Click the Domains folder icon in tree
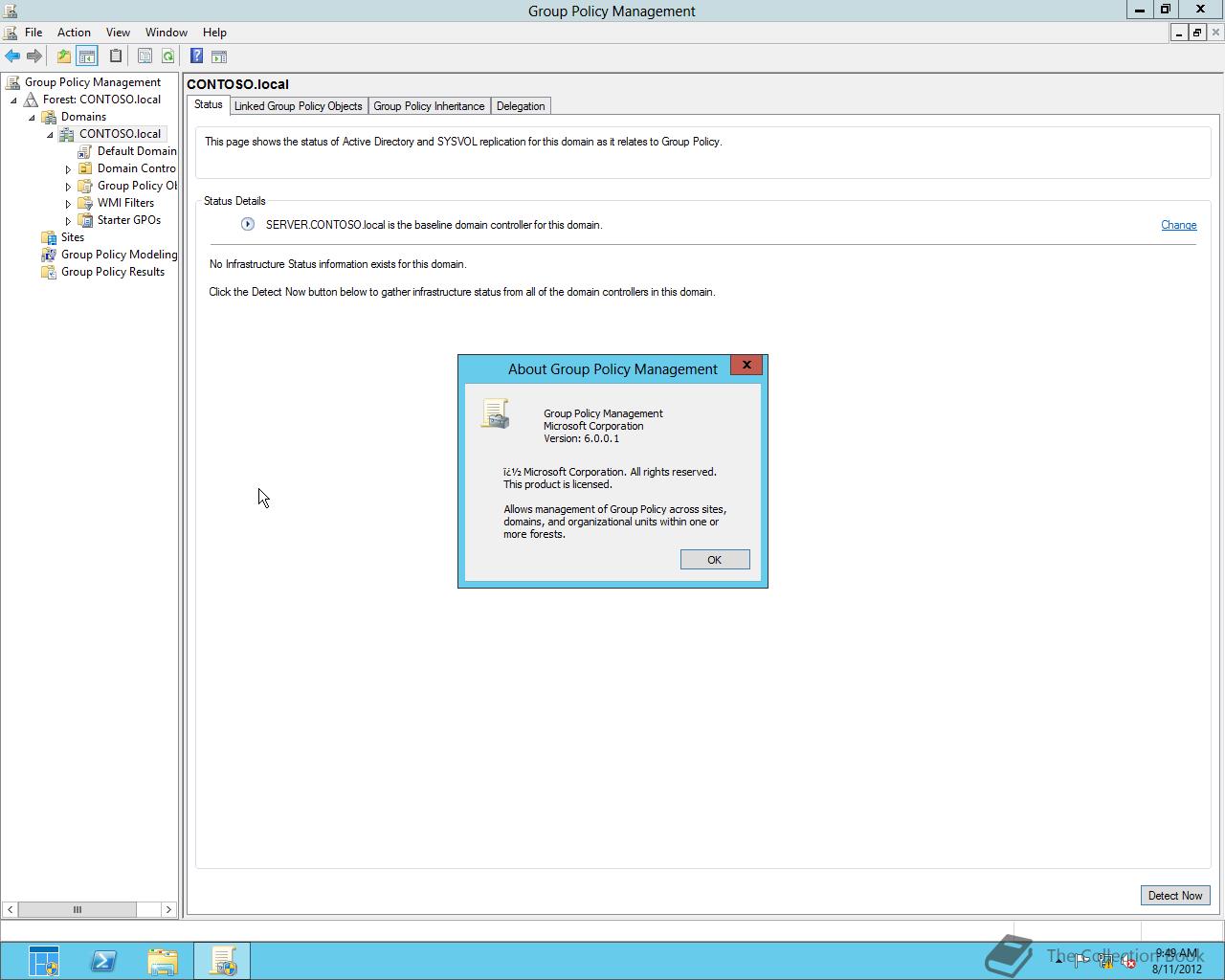This screenshot has width=1225, height=980. coord(49,117)
